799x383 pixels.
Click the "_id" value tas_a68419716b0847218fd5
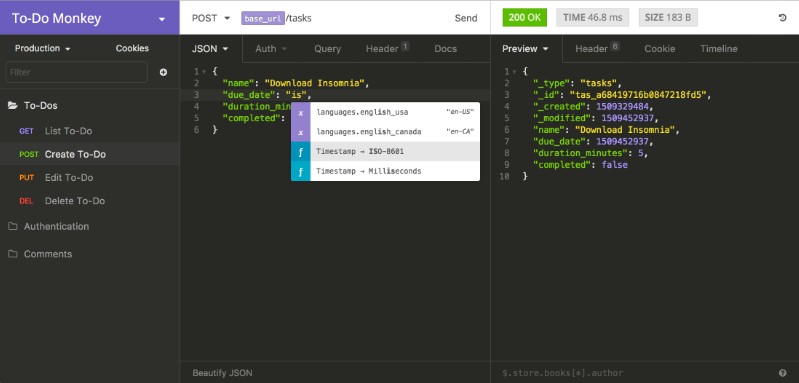tap(639, 95)
